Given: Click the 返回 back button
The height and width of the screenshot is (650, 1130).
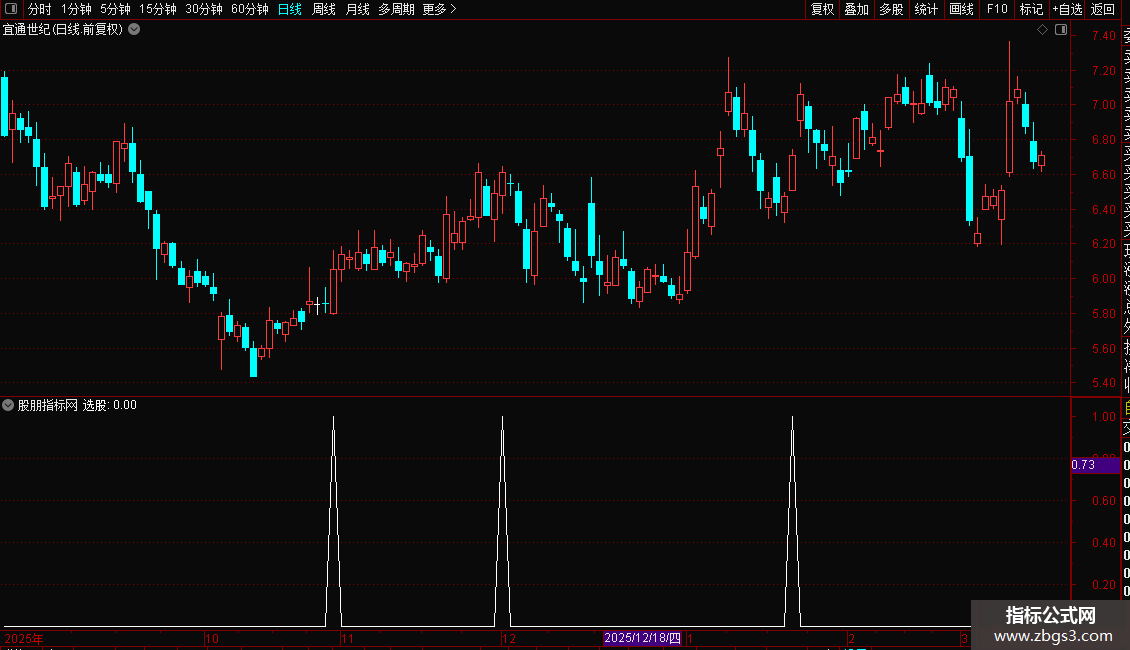Looking at the screenshot, I should (1103, 9).
